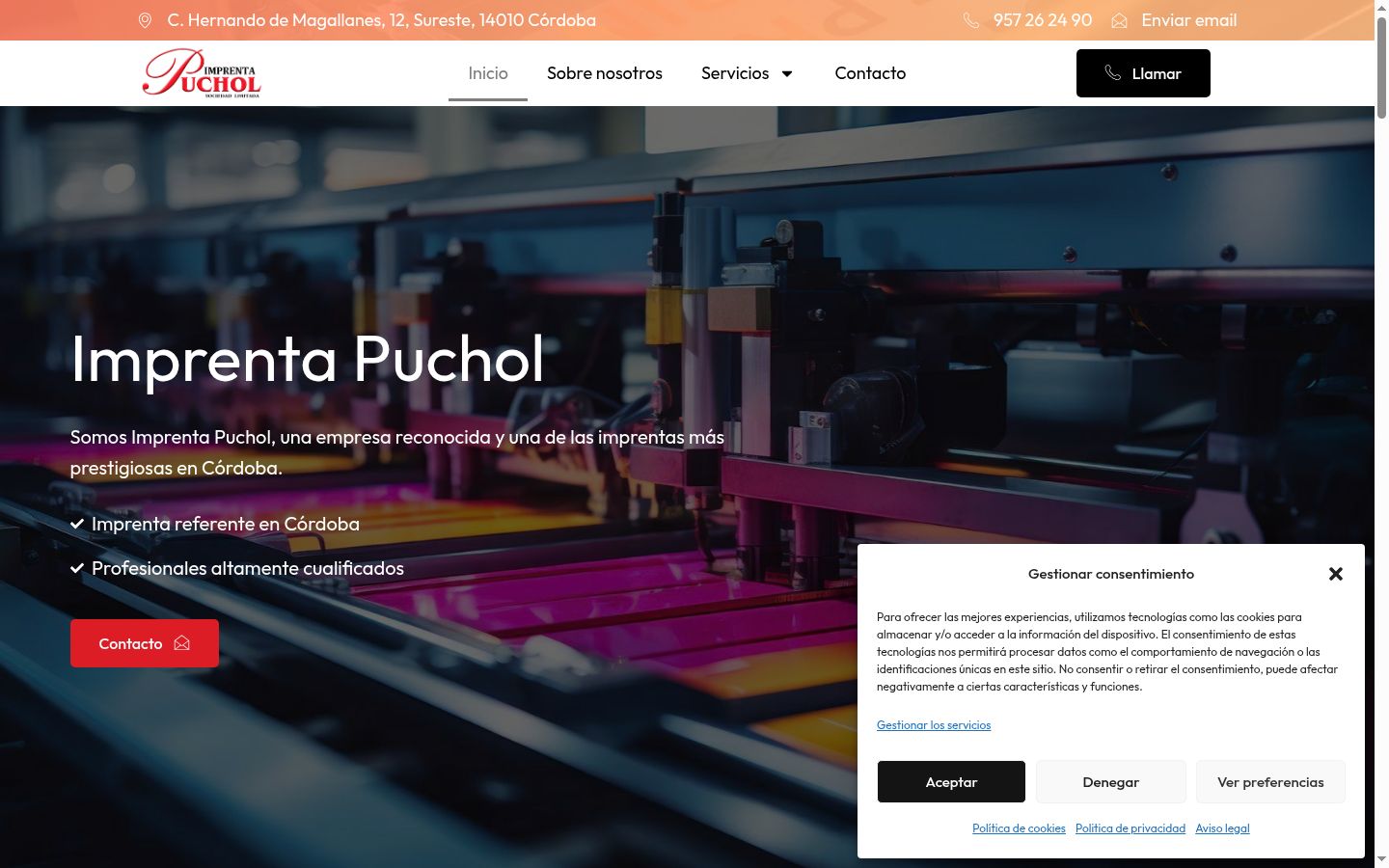
Task: Select Contacto in the navigation bar
Action: coord(870,73)
